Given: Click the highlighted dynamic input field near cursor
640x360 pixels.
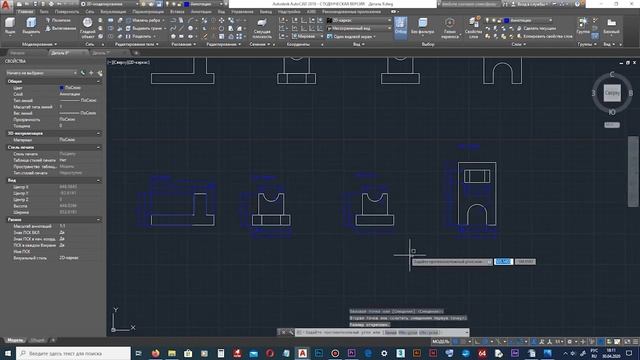Looking at the screenshot, I should click(503, 262).
